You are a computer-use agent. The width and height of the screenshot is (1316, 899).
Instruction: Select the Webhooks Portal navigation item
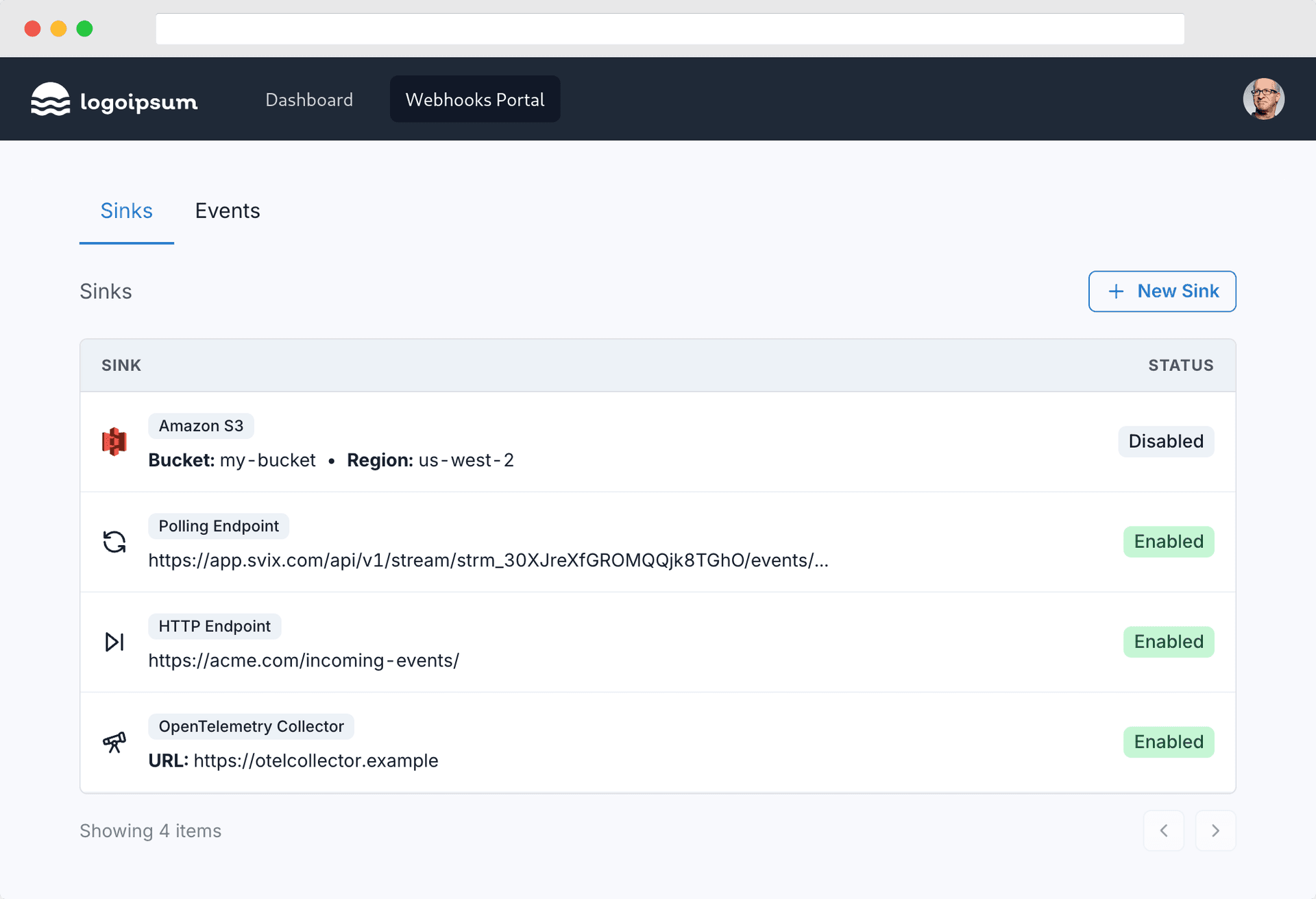tap(475, 99)
